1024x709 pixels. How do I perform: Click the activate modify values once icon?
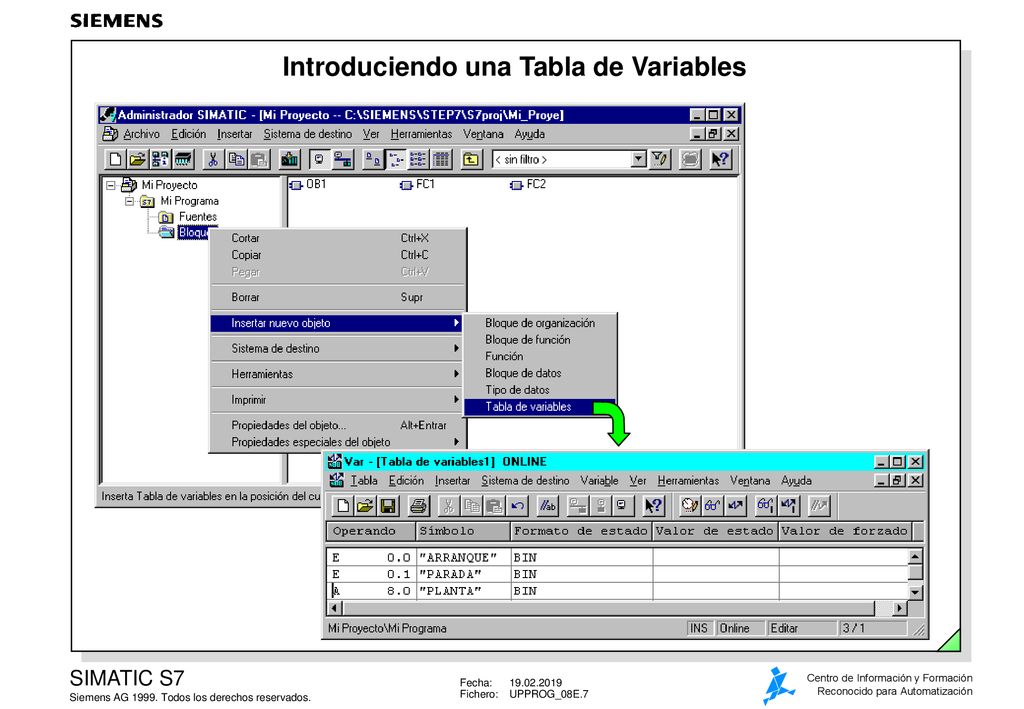pos(788,505)
